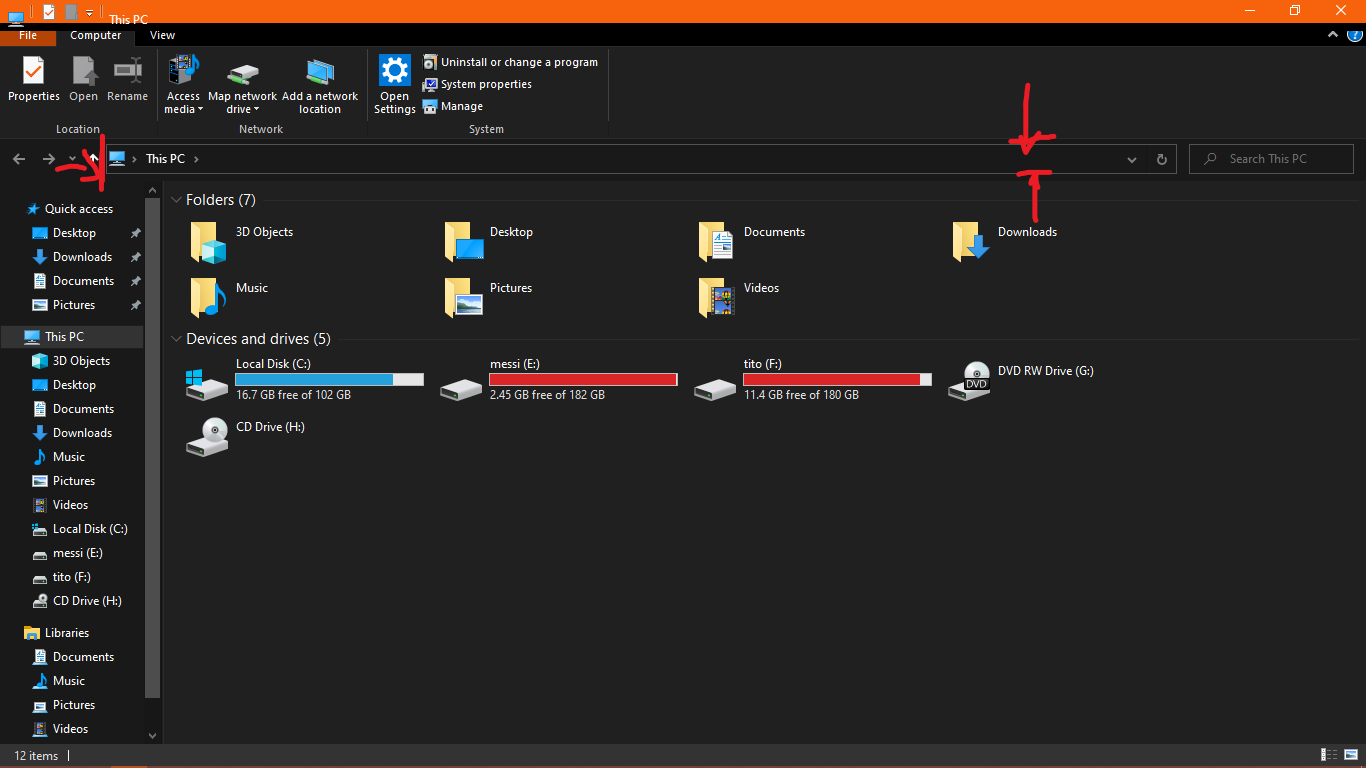Open the recent locations dropdown
This screenshot has width=1366, height=768.
pyautogui.click(x=72, y=159)
